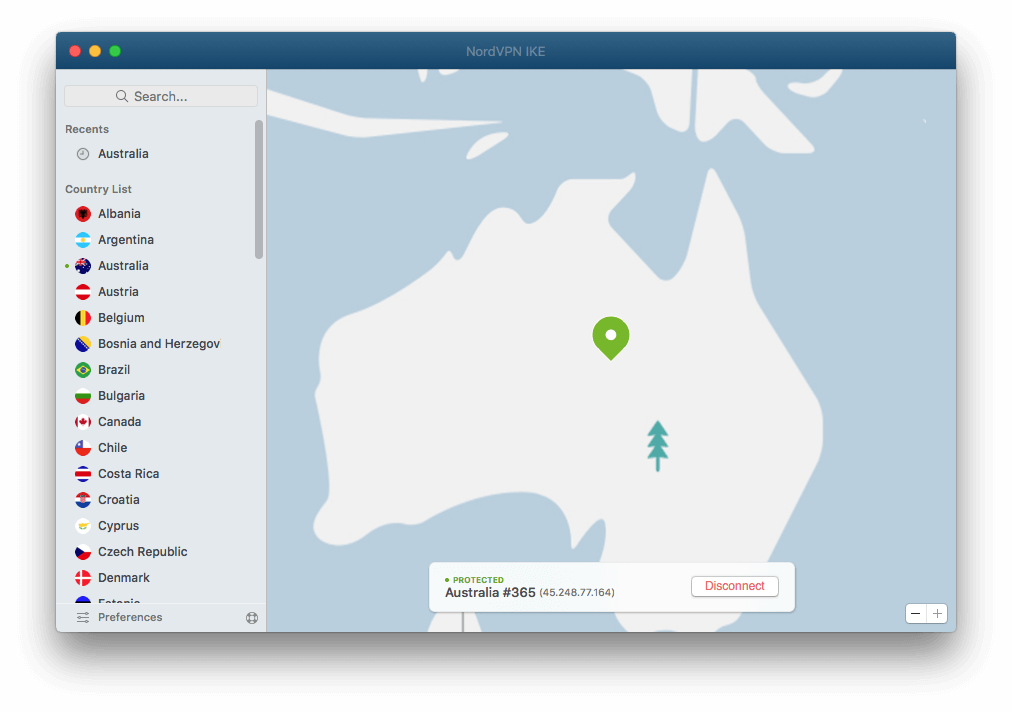Click the Austria flag icon

[x=83, y=292]
